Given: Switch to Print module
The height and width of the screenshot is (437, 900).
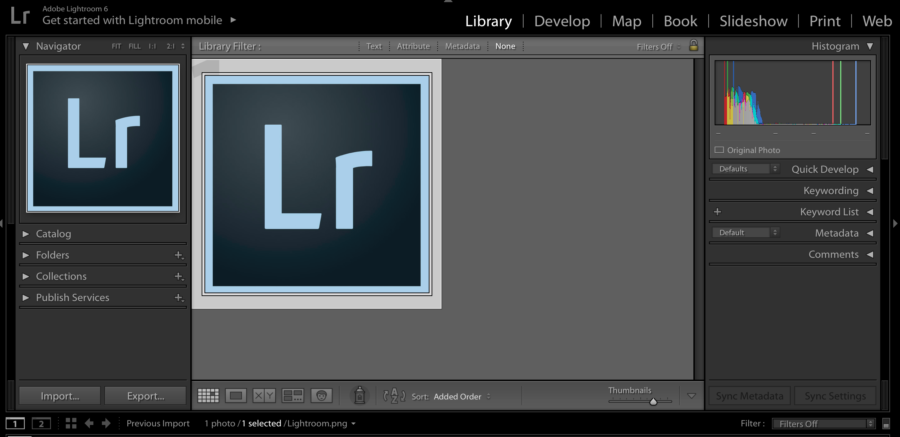Looking at the screenshot, I should click(x=825, y=21).
